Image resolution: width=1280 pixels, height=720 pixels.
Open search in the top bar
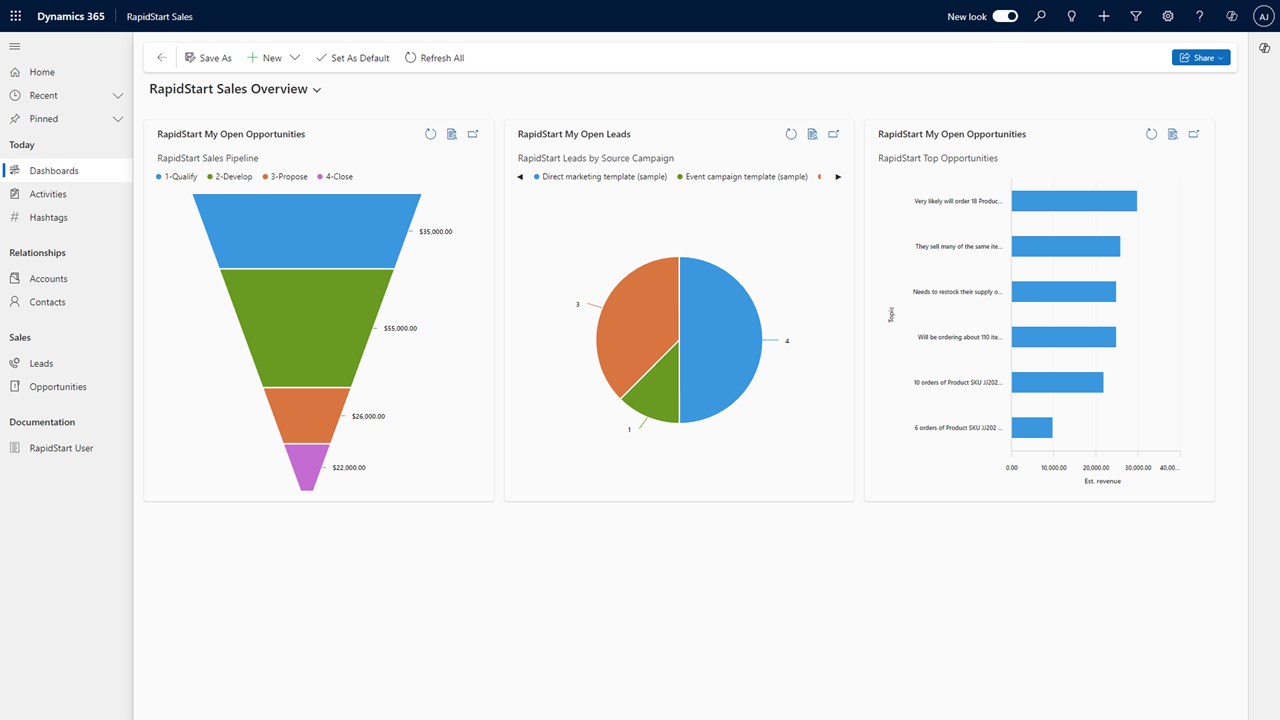[1040, 16]
